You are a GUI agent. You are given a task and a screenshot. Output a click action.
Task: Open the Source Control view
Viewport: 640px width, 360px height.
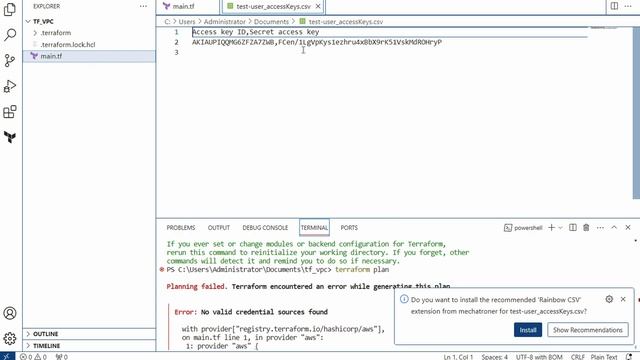[x=10, y=60]
